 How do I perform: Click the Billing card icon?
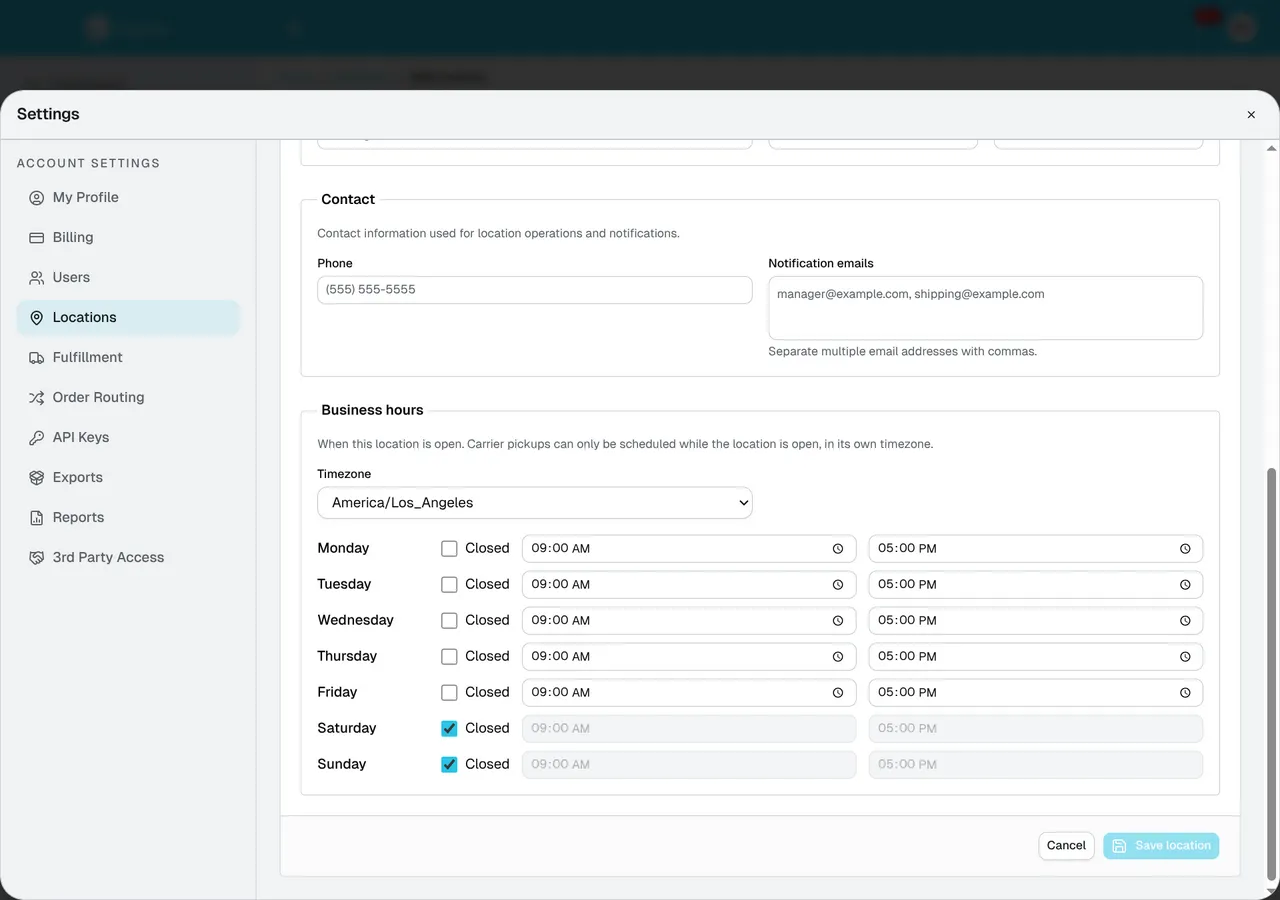tap(37, 238)
